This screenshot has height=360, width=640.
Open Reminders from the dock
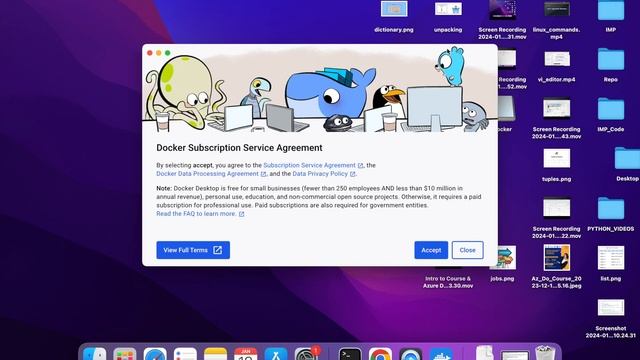[185, 354]
